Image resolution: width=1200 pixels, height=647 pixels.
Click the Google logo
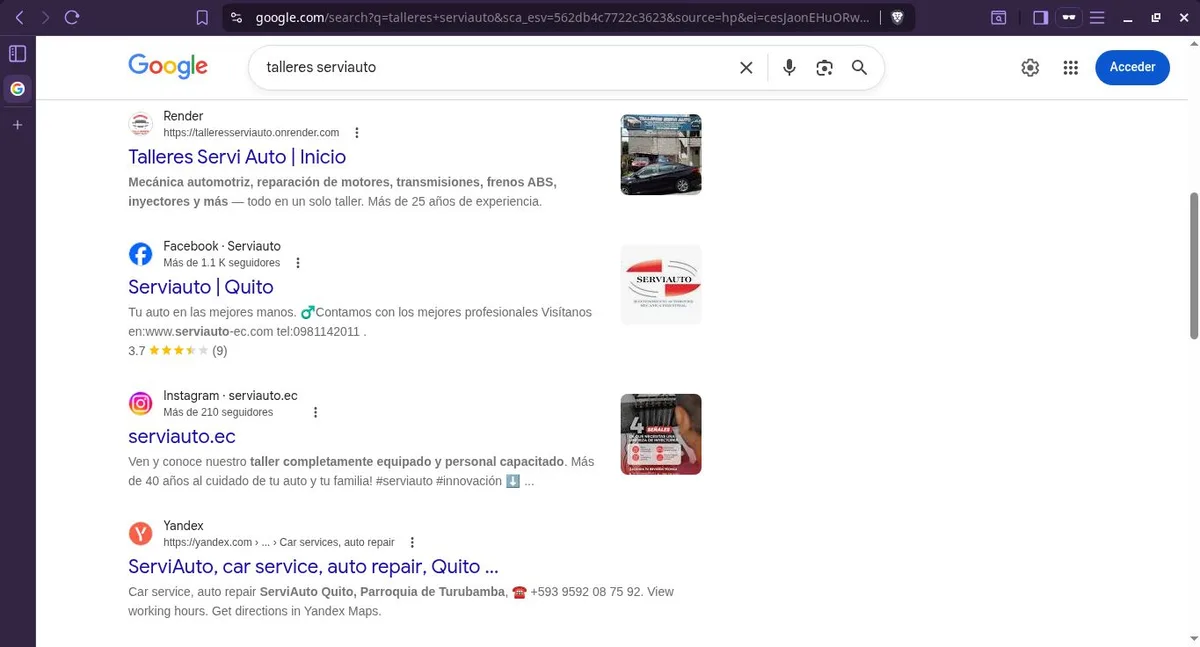point(168,67)
